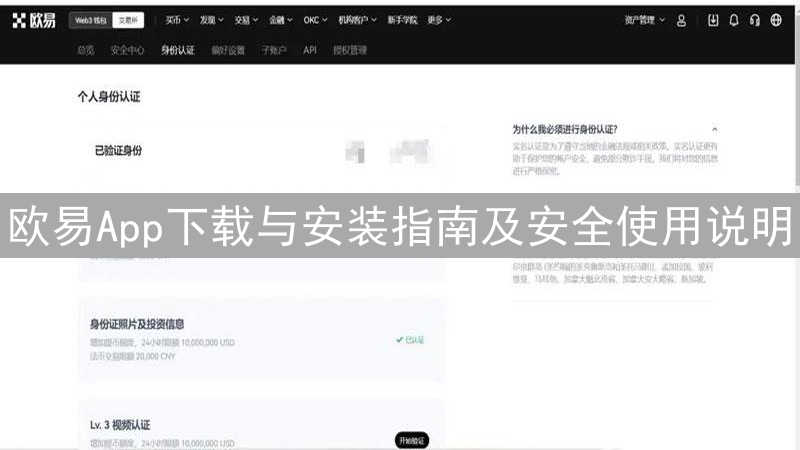Expand the 更多 dropdown menu
Image resolution: width=800 pixels, height=450 pixels.
click(439, 20)
